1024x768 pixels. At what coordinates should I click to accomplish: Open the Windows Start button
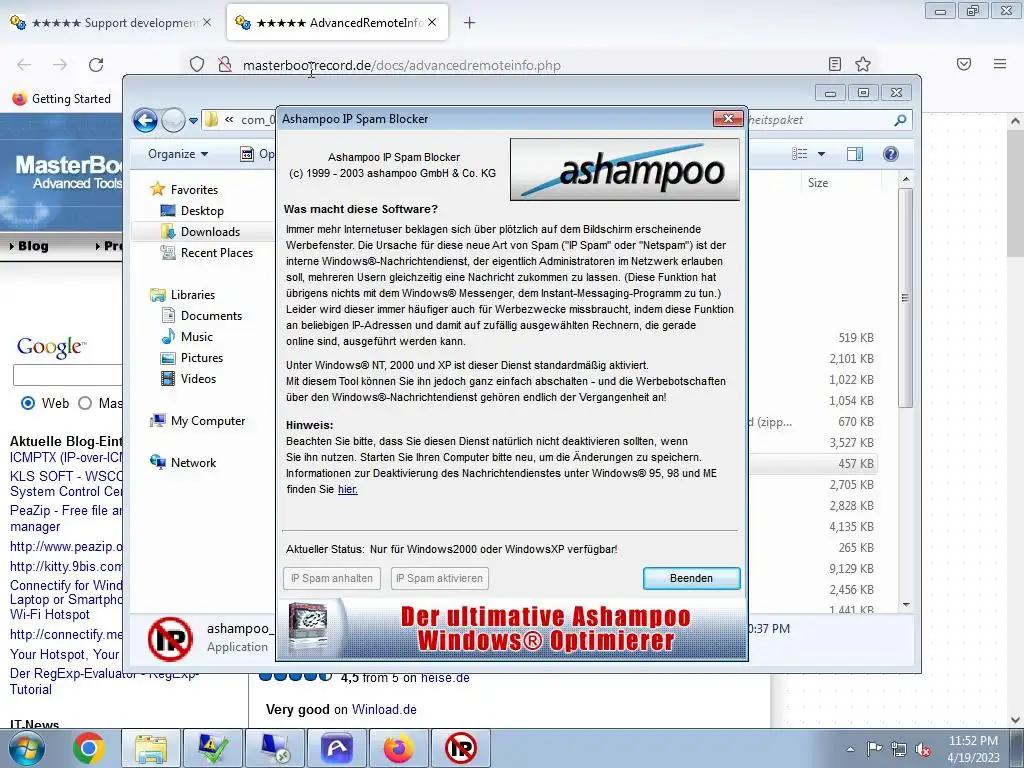[x=27, y=748]
